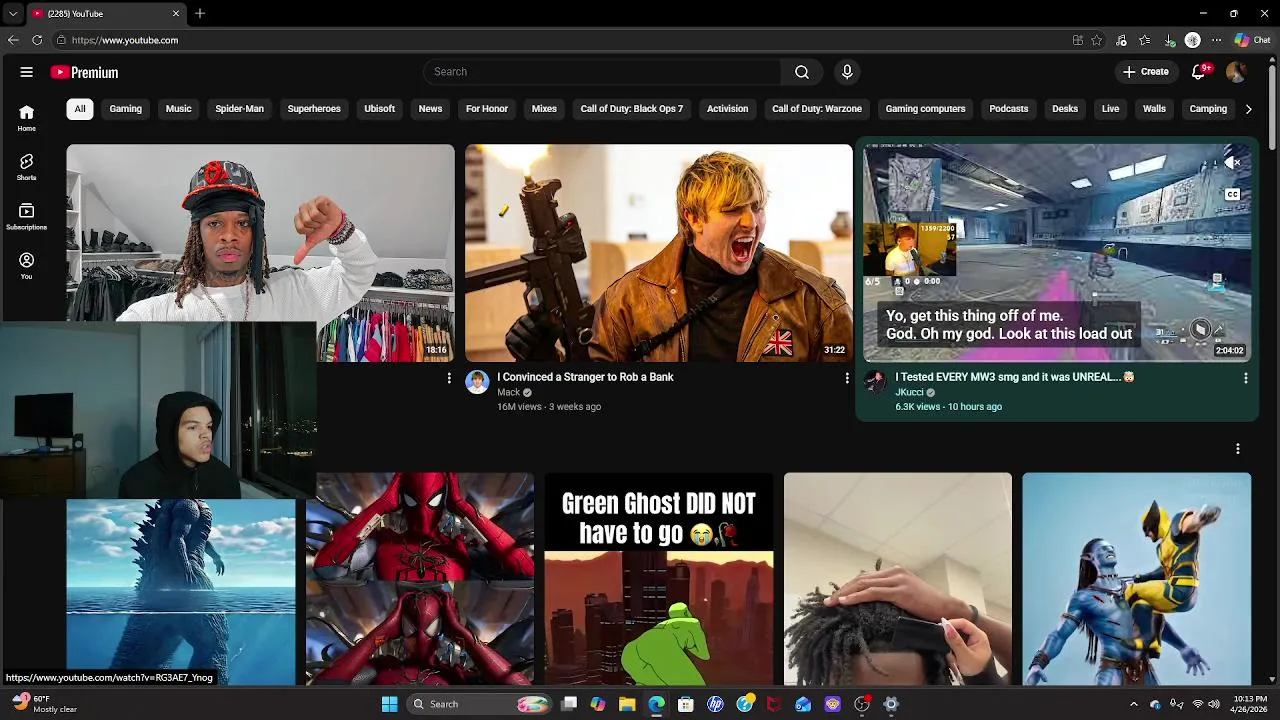
Task: Open the I Tested EVERY MW3 smg video title
Action: pos(1014,377)
